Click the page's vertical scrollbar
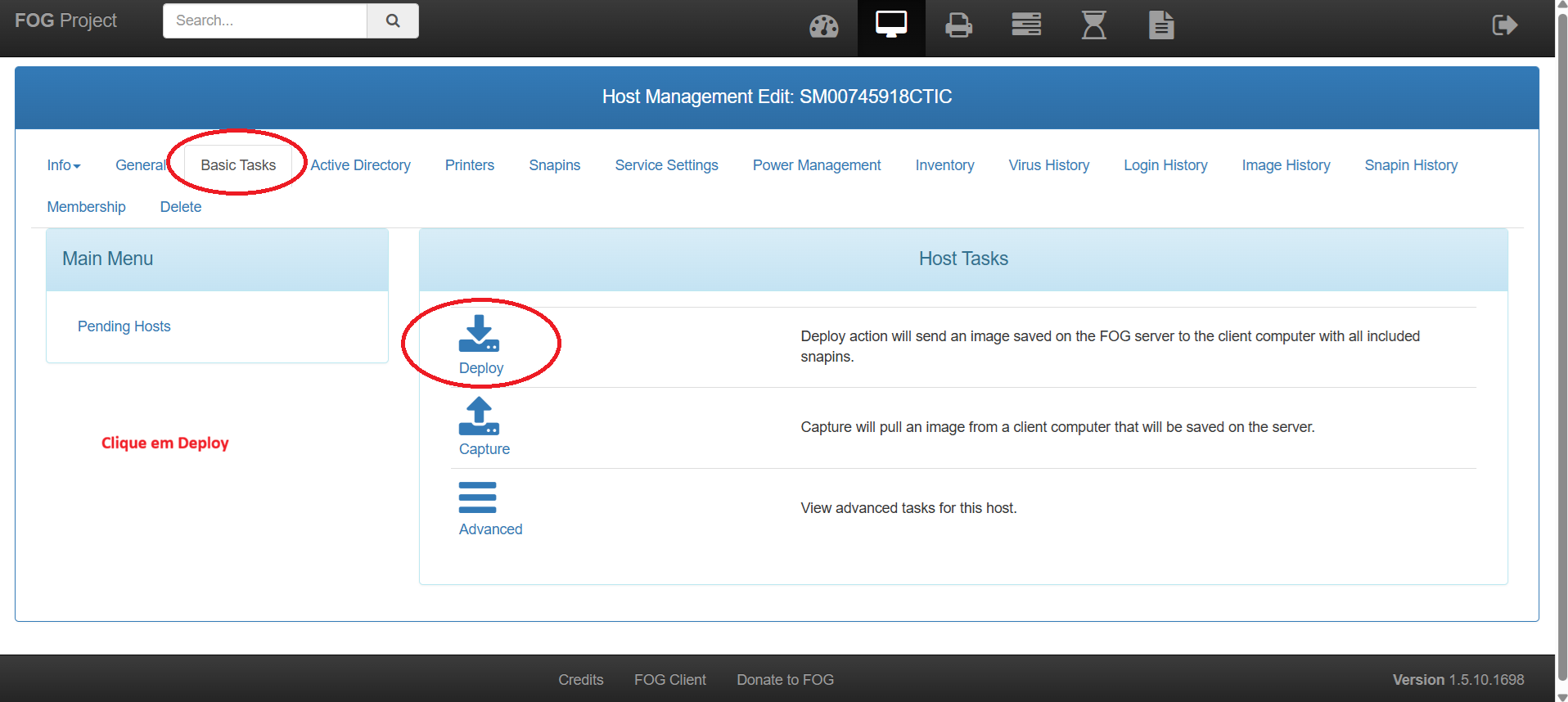Image resolution: width=1568 pixels, height=702 pixels. coord(1561,327)
